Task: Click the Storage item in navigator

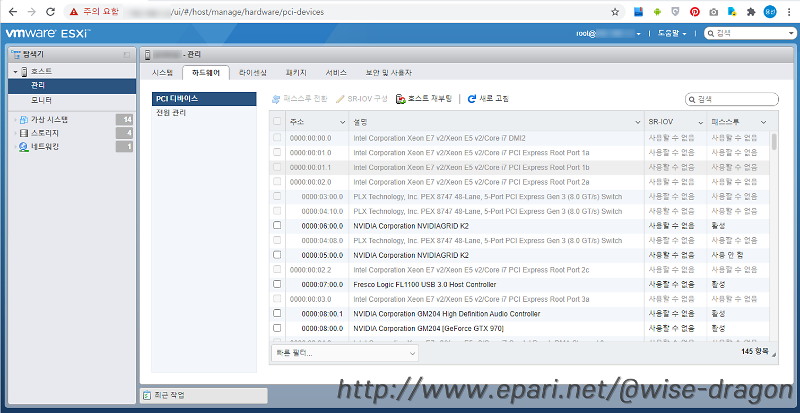Action: point(72,133)
